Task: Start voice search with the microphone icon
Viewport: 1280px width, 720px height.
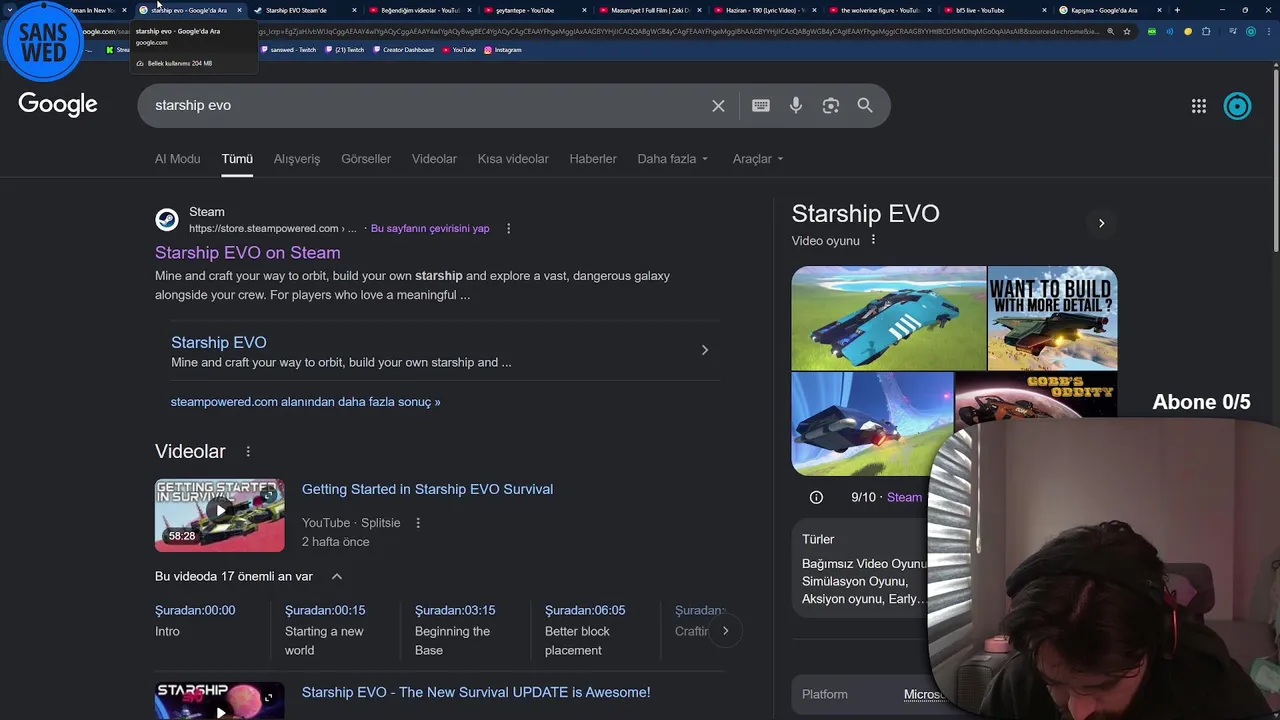Action: point(796,105)
